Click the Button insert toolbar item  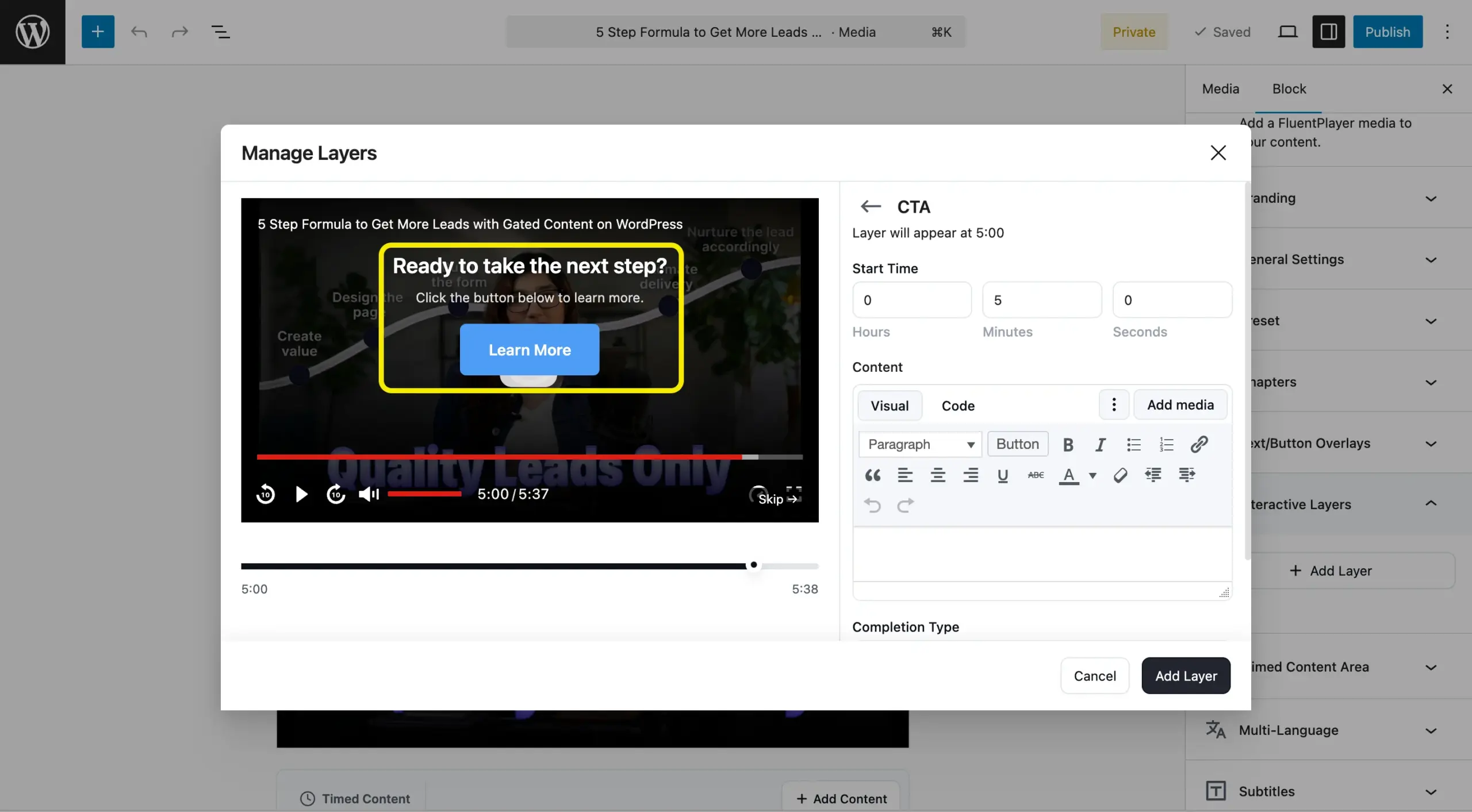(x=1017, y=444)
